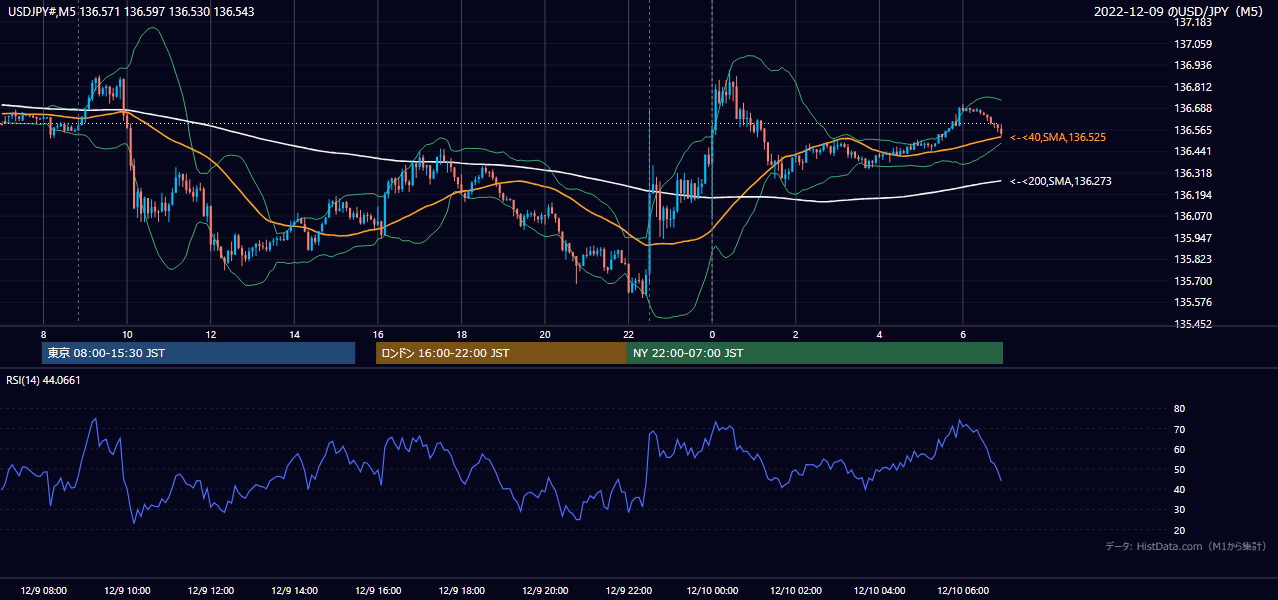
Task: Click the hour label 20 on chart axis
Action: (545, 334)
